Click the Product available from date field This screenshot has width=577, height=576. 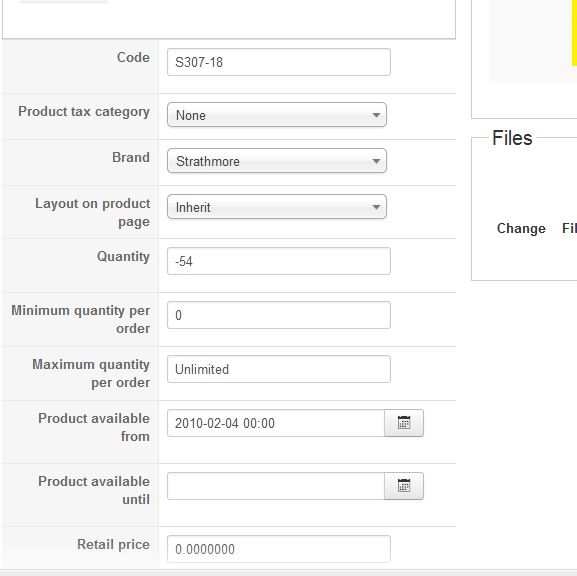(276, 423)
